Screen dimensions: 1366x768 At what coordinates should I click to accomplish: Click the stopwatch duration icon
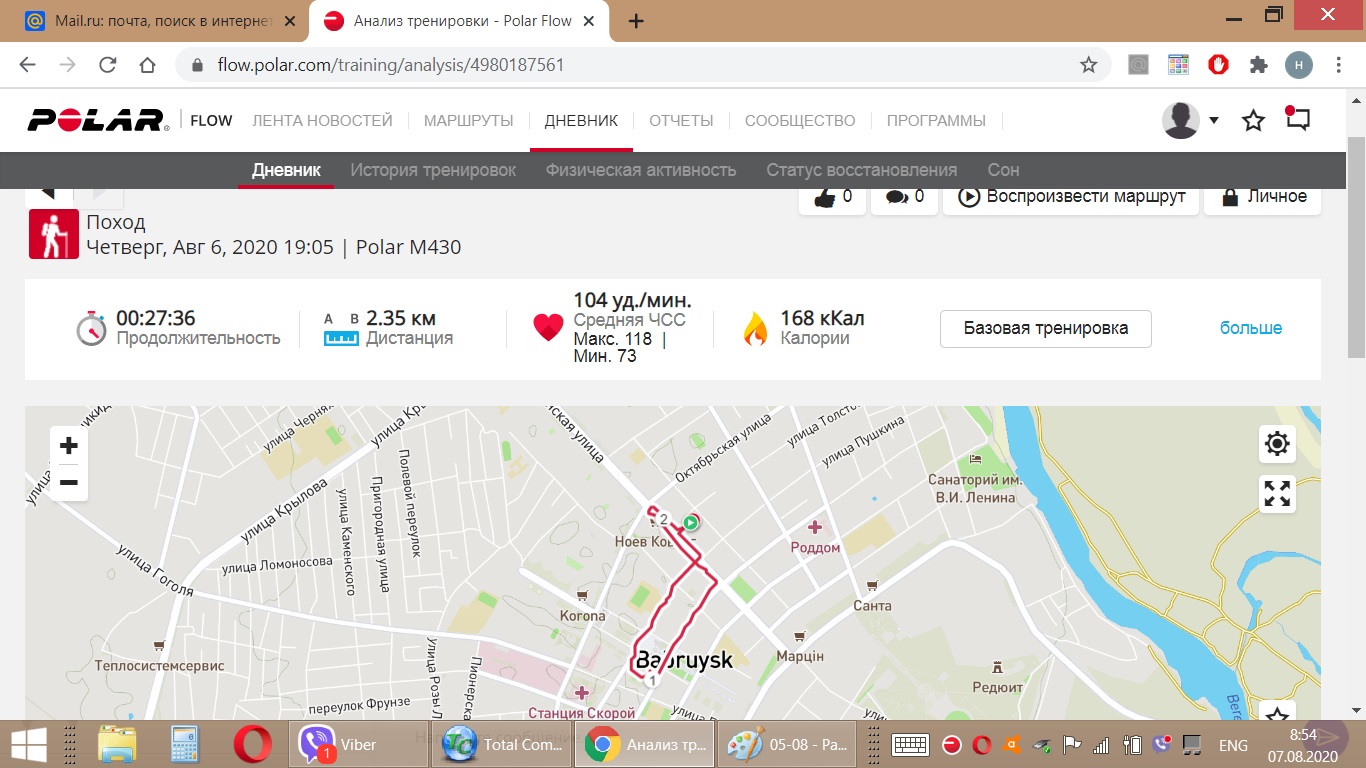[x=91, y=327]
